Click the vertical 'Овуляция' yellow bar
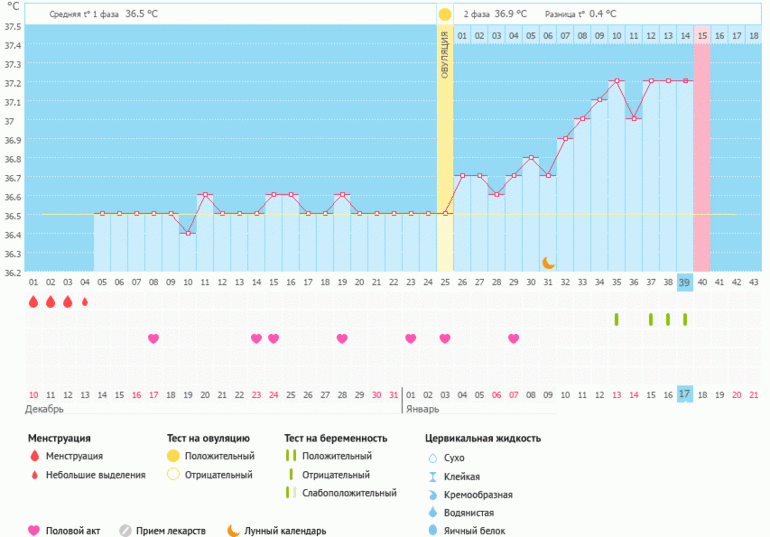Viewport: 770px width, 537px height. (445, 150)
